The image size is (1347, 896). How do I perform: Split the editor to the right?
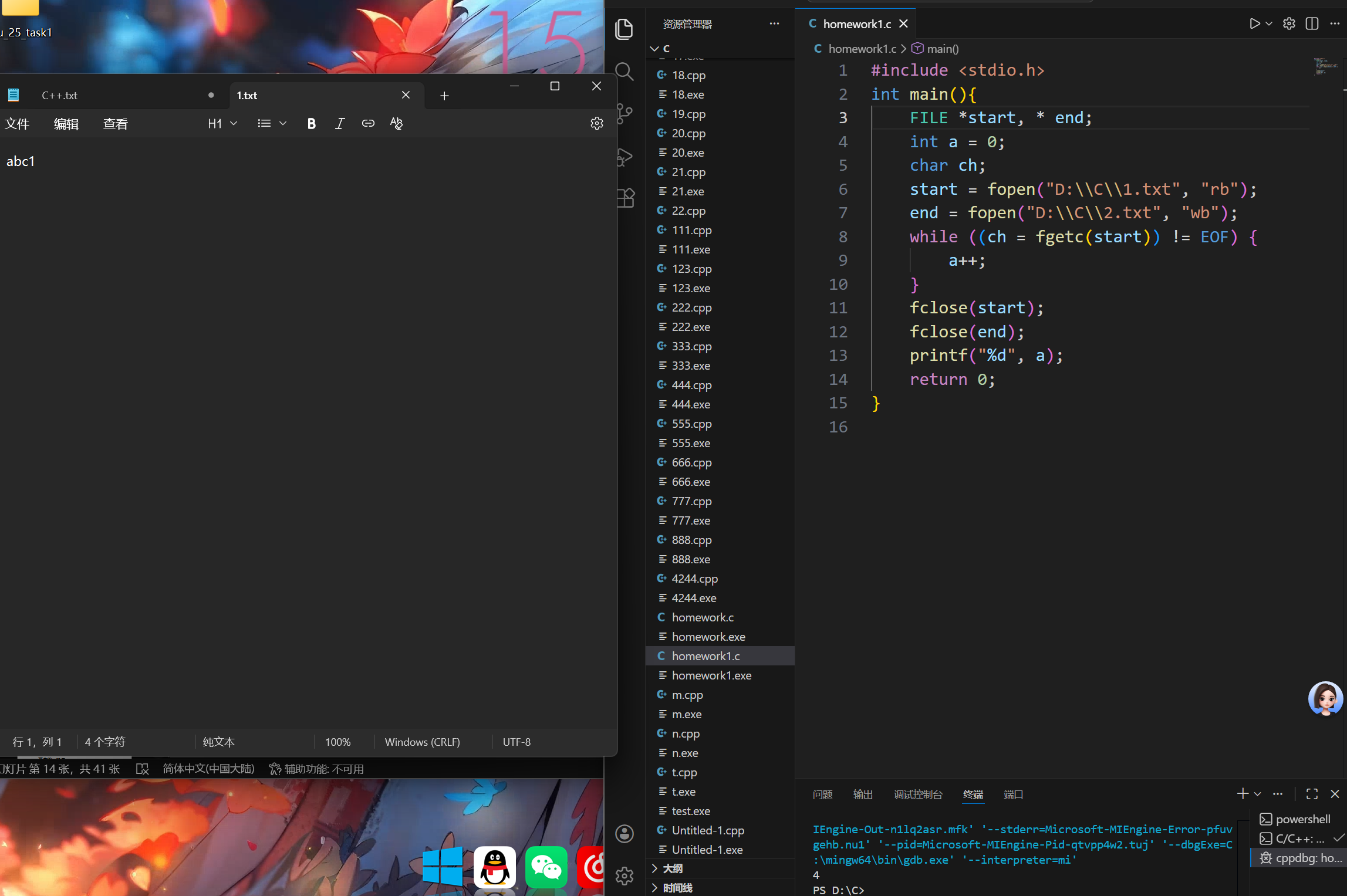1312,23
